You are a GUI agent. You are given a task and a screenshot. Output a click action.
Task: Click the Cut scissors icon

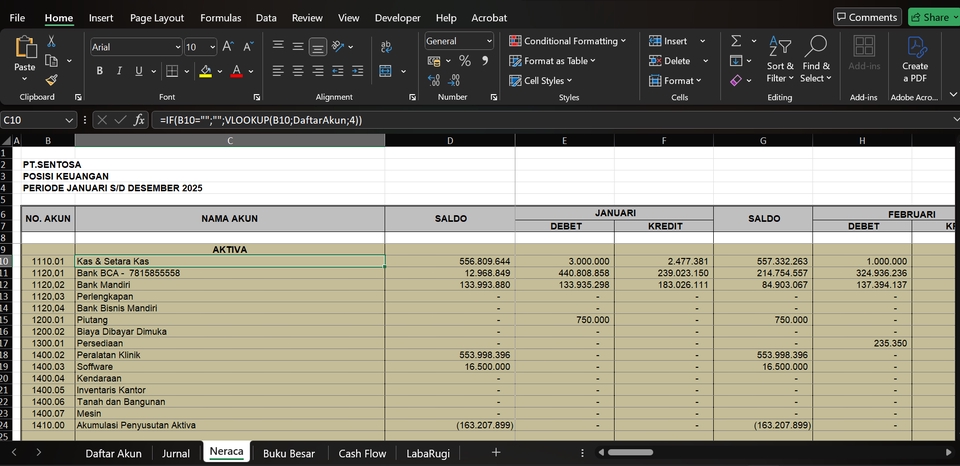(x=52, y=41)
